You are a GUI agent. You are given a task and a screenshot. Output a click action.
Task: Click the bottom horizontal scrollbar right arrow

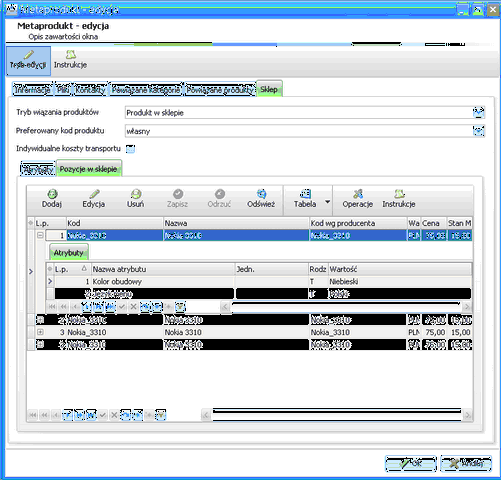467,415
